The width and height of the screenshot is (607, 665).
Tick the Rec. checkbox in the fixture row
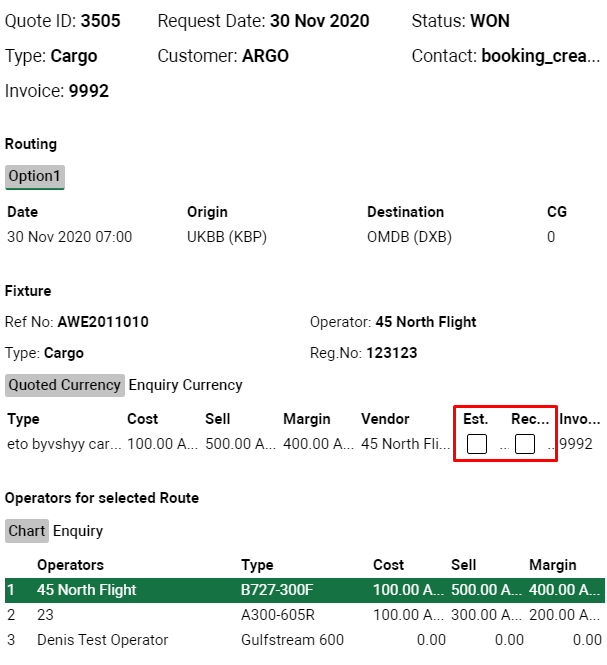coord(525,444)
